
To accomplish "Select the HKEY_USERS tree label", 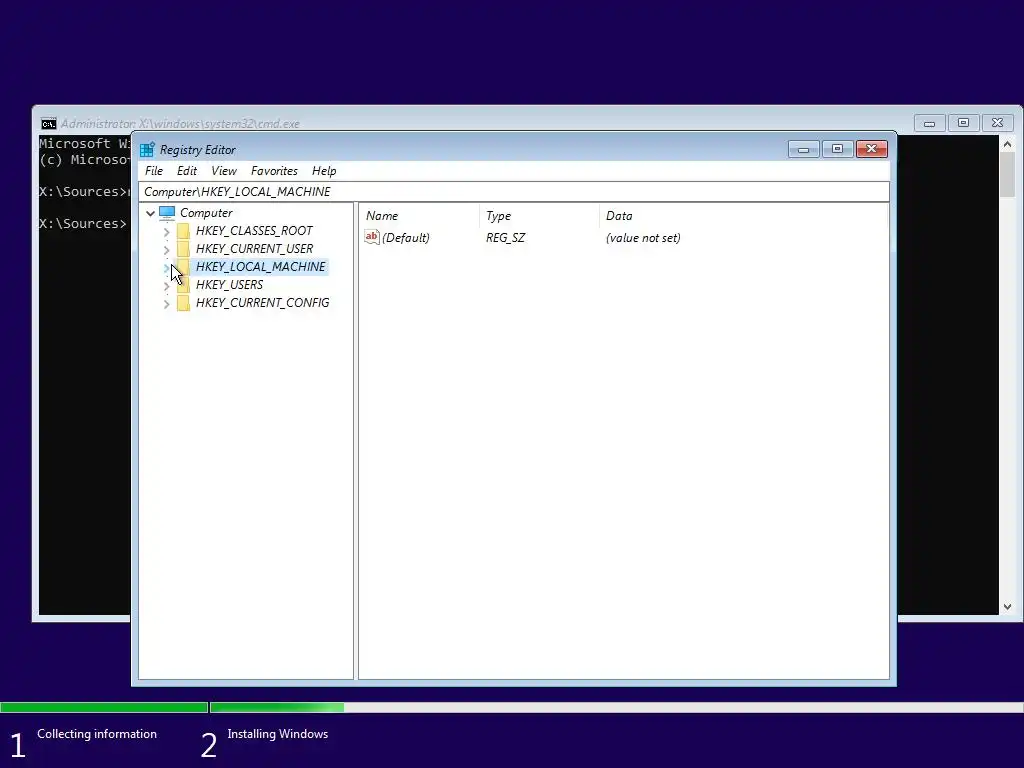I will [x=229, y=285].
